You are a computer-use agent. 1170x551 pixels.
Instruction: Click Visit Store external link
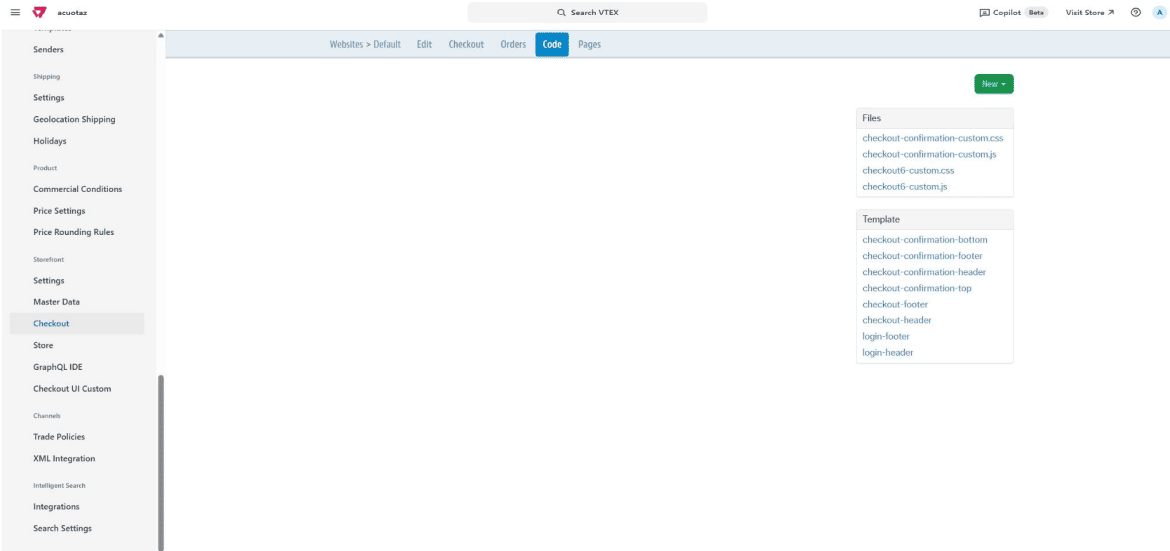click(x=1090, y=12)
